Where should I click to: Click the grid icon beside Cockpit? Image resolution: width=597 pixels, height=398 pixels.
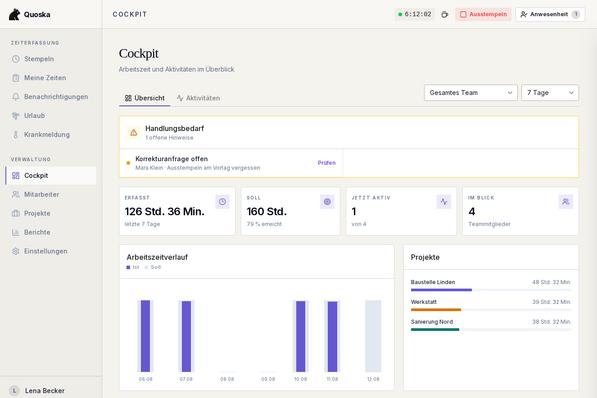16,176
